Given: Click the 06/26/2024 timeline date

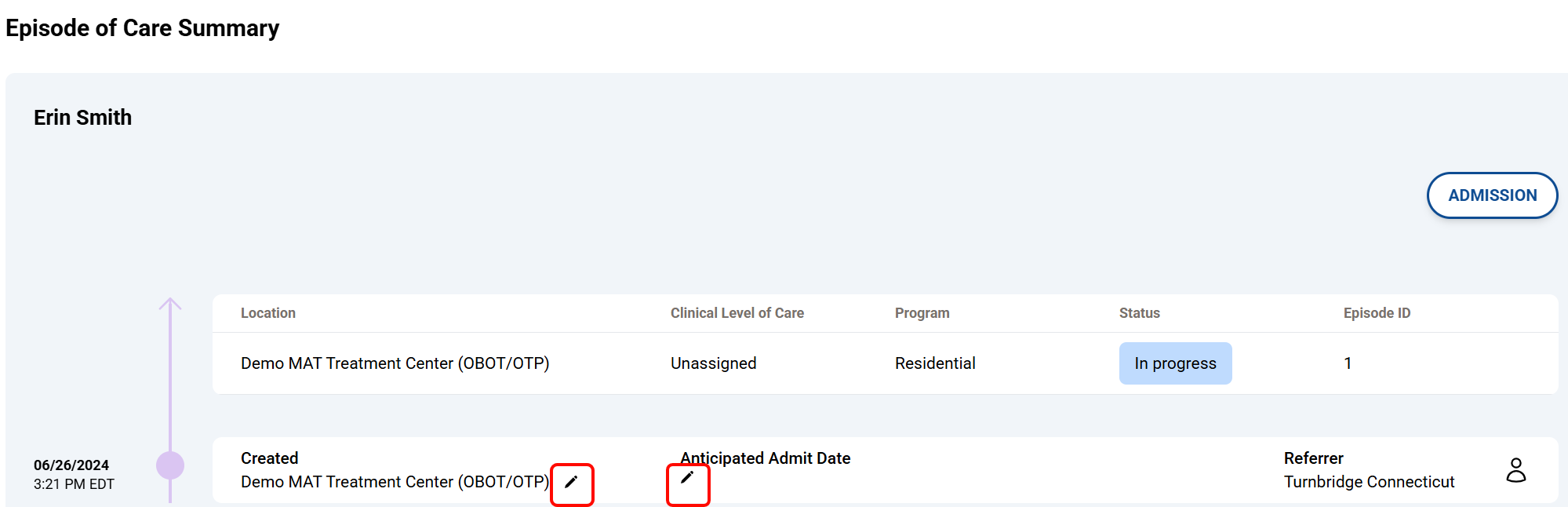Looking at the screenshot, I should [71, 465].
